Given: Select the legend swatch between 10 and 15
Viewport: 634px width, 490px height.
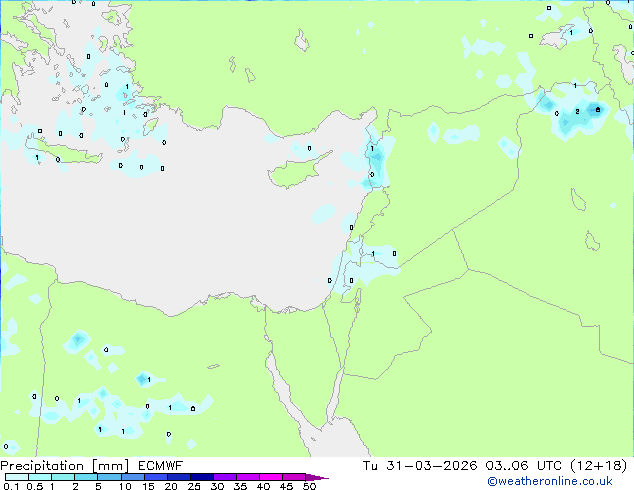Looking at the screenshot, I should pos(132,477).
